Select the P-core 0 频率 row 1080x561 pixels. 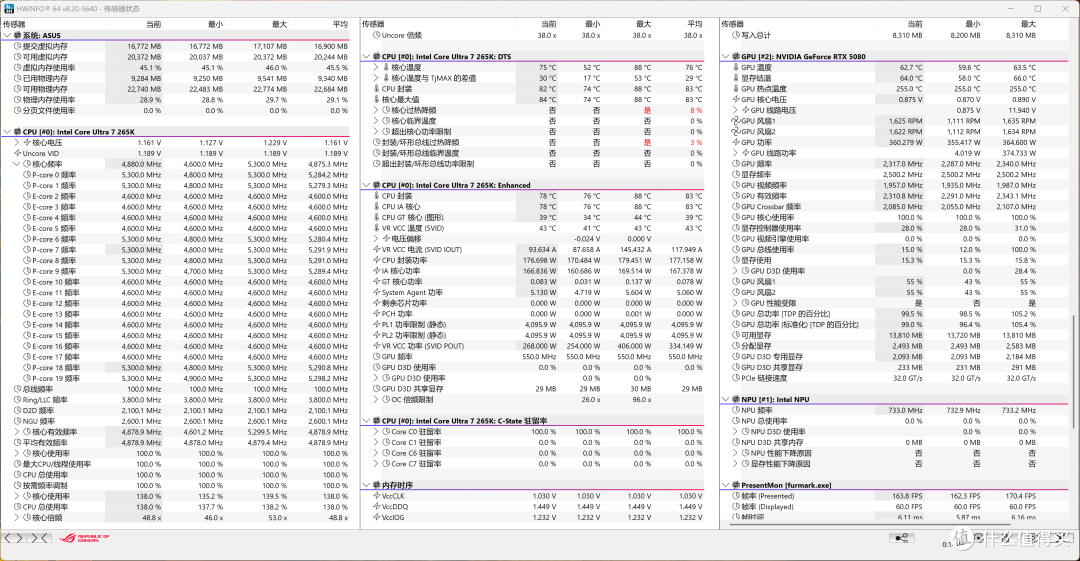pos(185,175)
